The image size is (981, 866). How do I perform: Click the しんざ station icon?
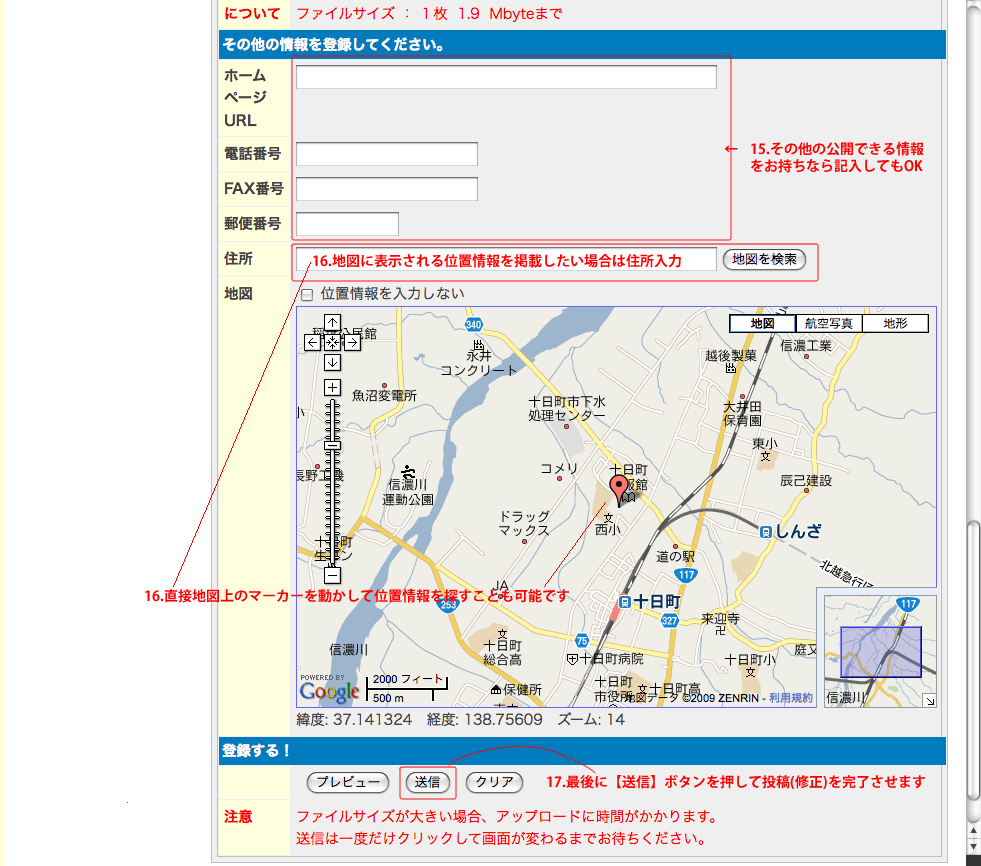(765, 532)
